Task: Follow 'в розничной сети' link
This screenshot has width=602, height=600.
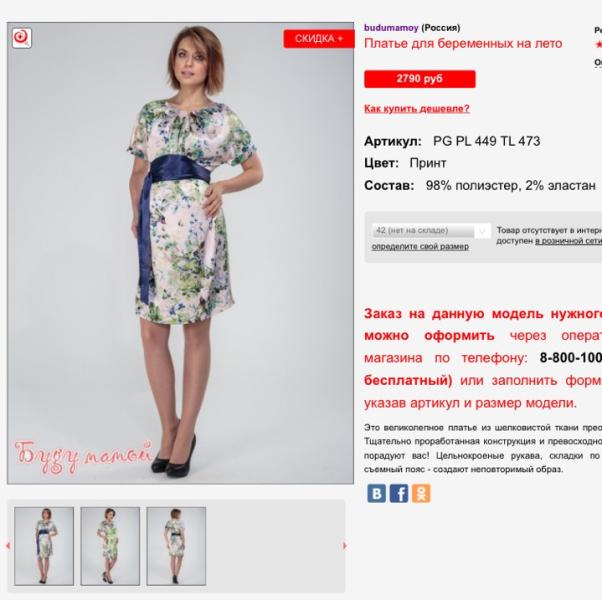Action: [x=568, y=241]
